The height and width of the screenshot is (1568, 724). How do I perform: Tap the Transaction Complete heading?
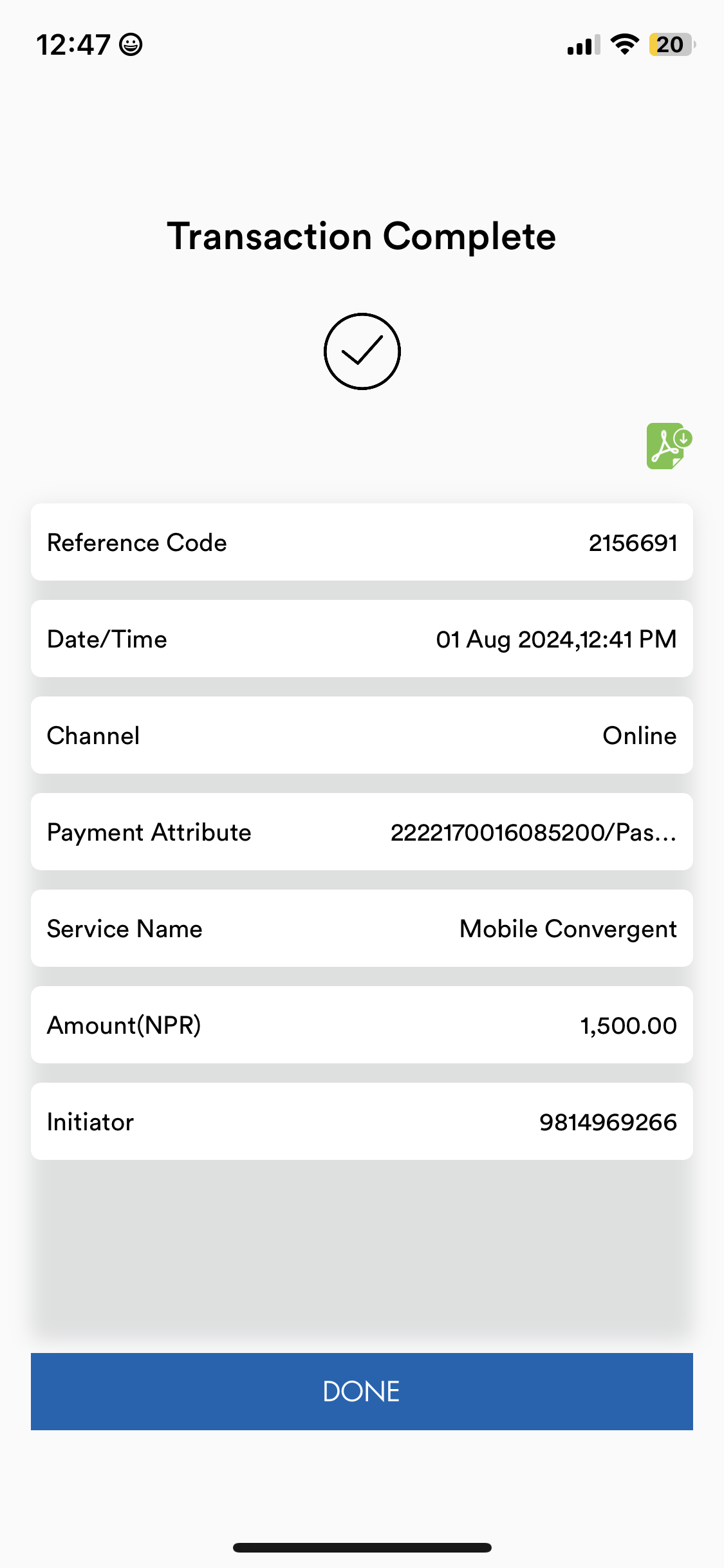362,236
